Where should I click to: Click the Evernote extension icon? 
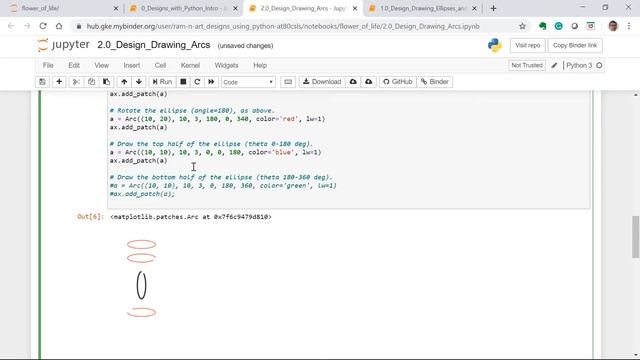tap(542, 26)
